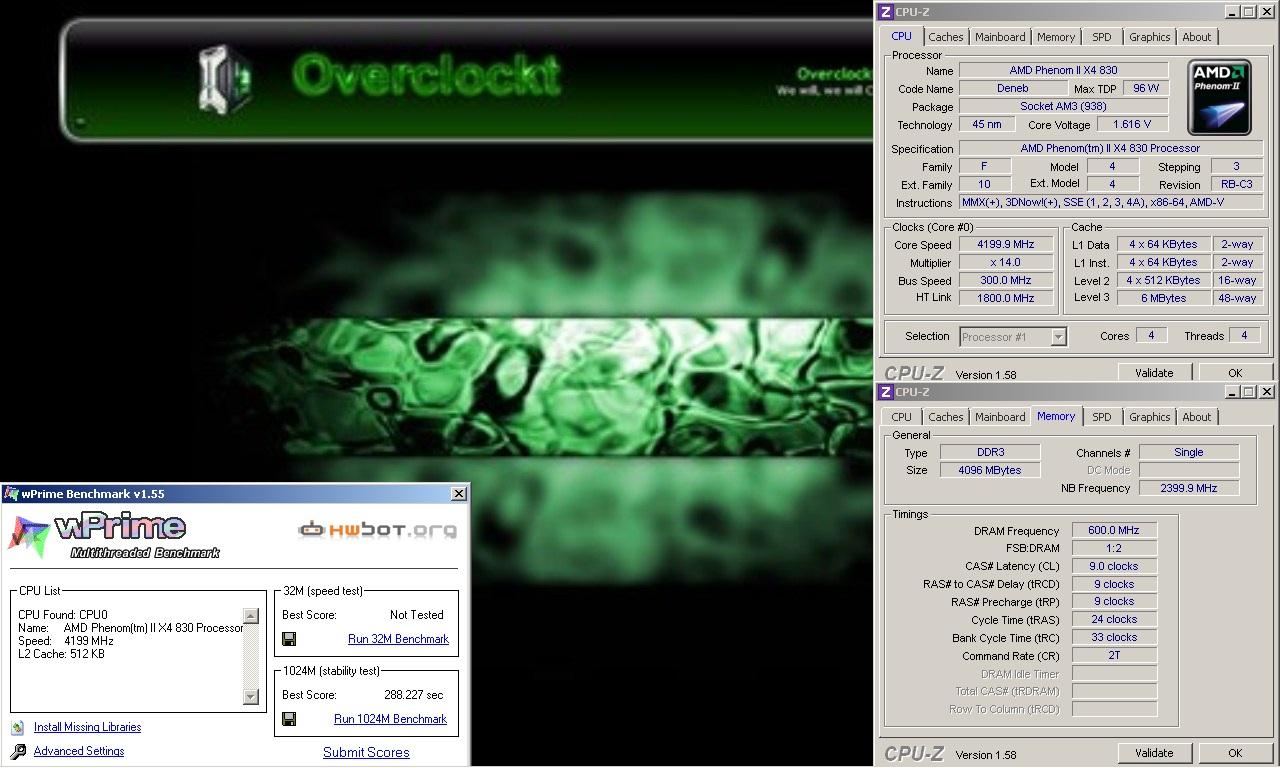Click the Best Score 288.227 sec text
The height and width of the screenshot is (768, 1280).
tap(414, 695)
